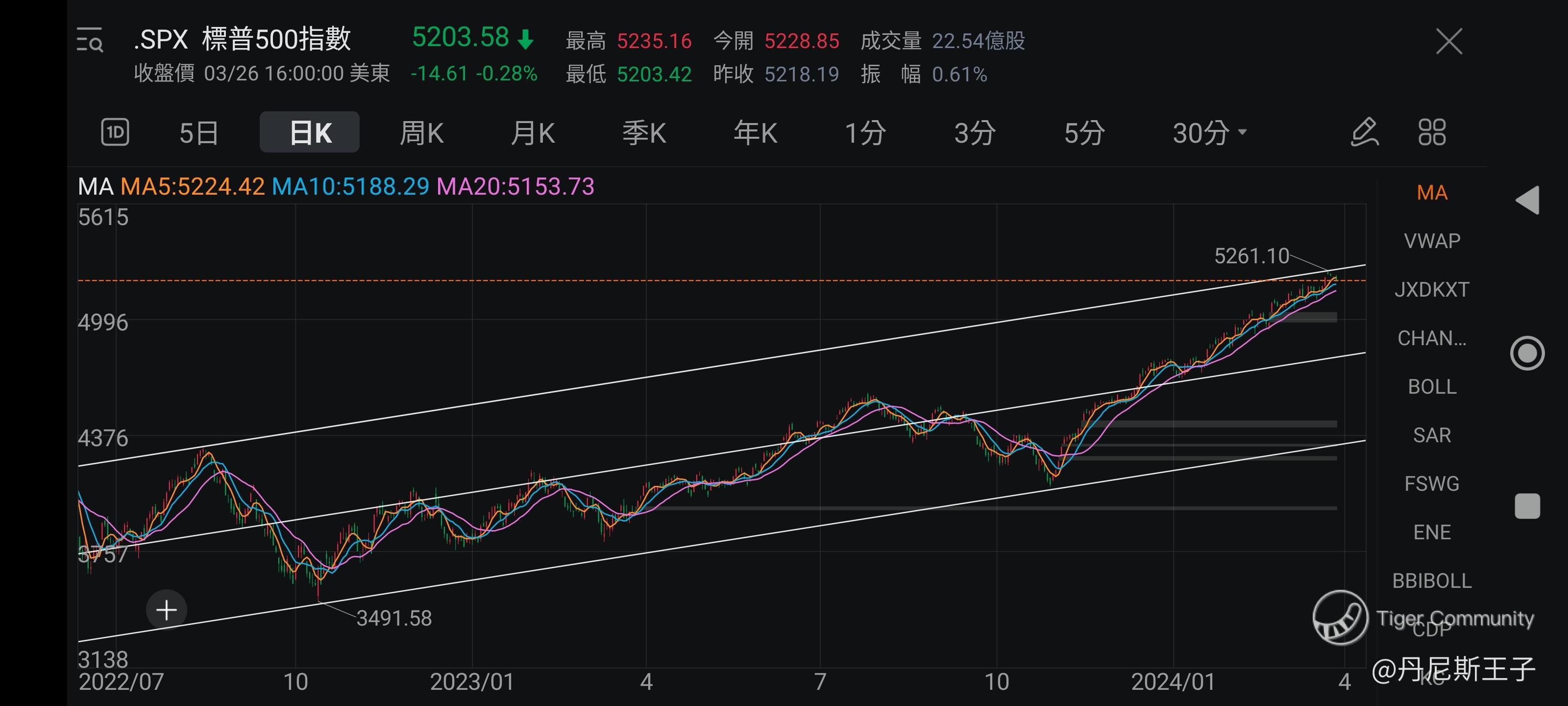Toggle the SAR indicator overlay
This screenshot has height=706, width=1568.
[1432, 435]
